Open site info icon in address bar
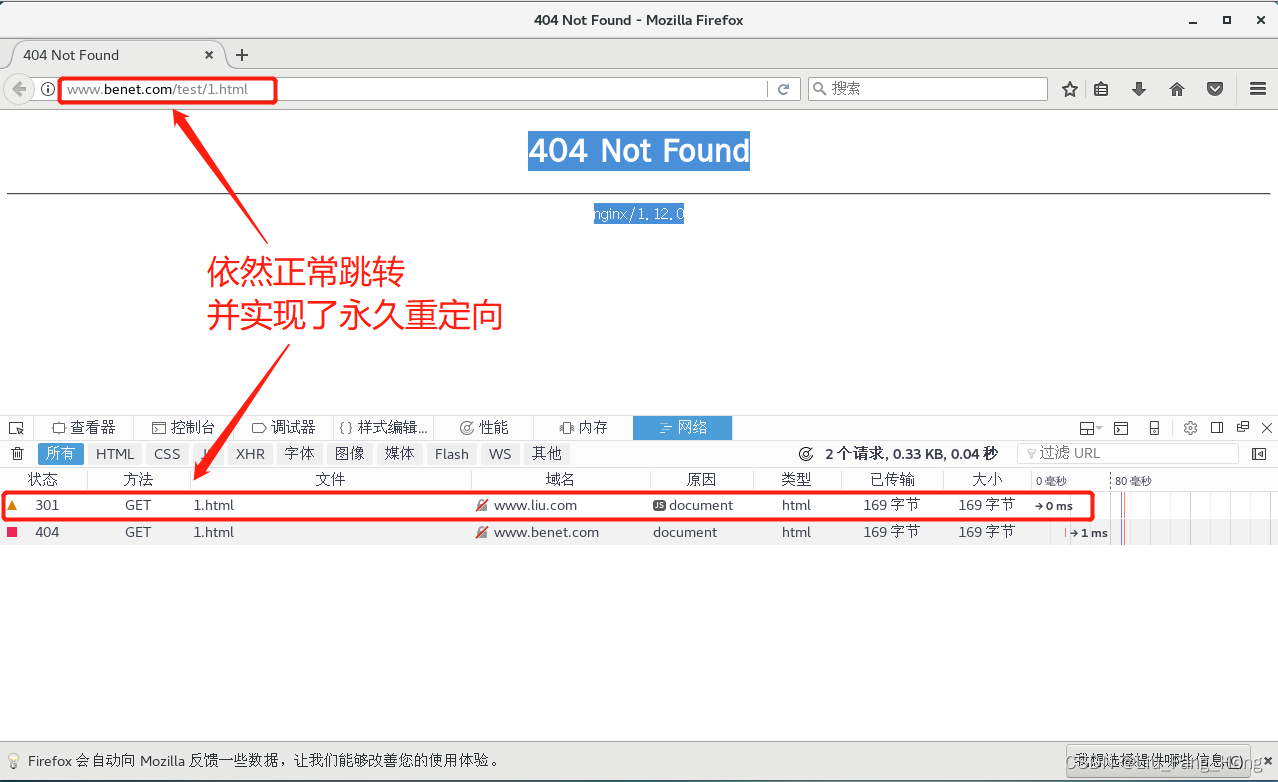 pyautogui.click(x=47, y=89)
